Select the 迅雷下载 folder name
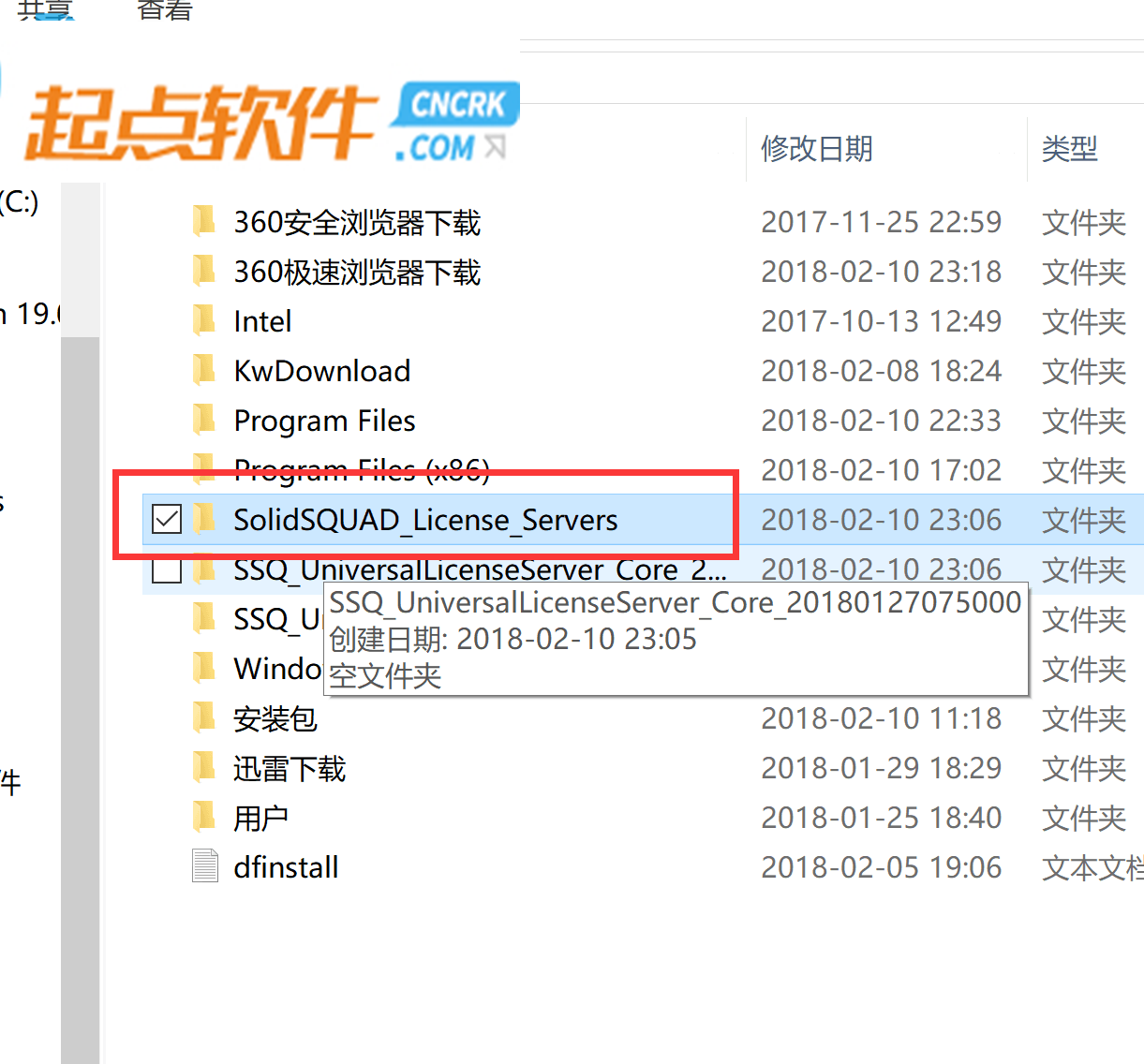Screen dimensions: 1144x1064 tap(290, 769)
